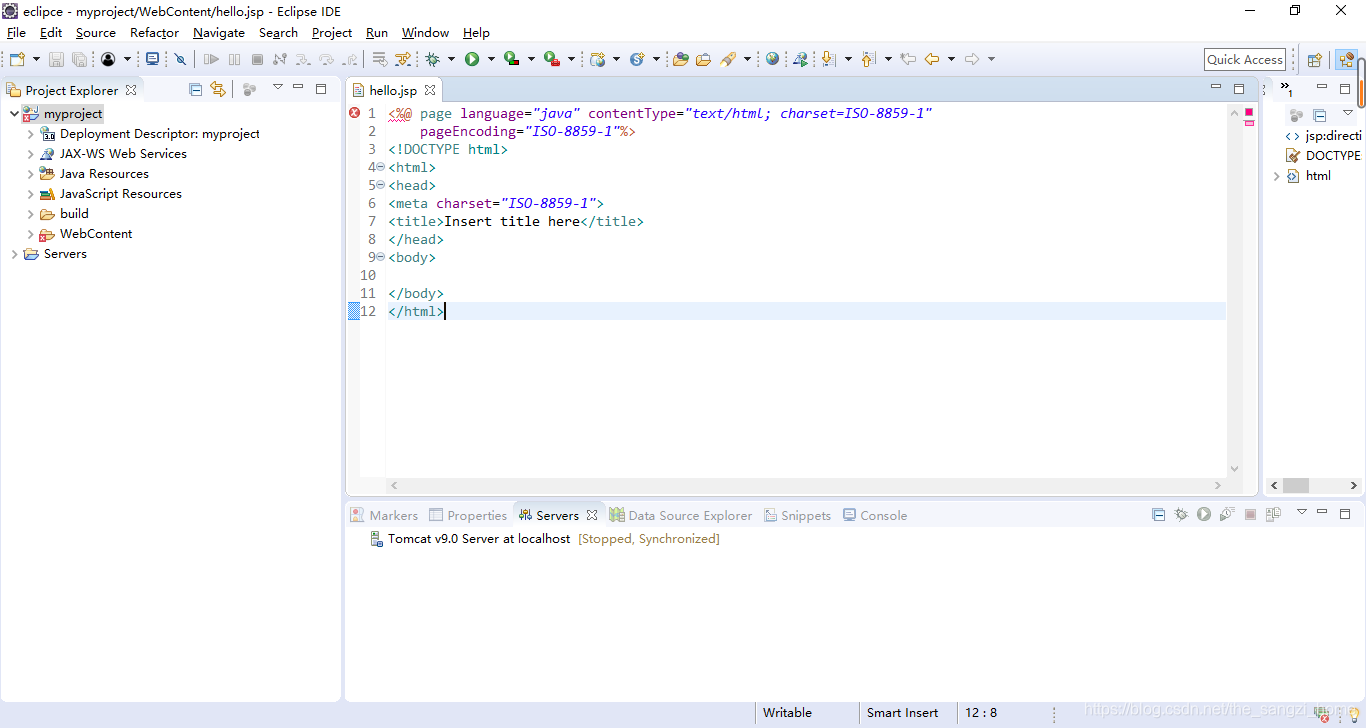
Task: Expand Deployment Descriptor: myproject node
Action: pos(30,134)
